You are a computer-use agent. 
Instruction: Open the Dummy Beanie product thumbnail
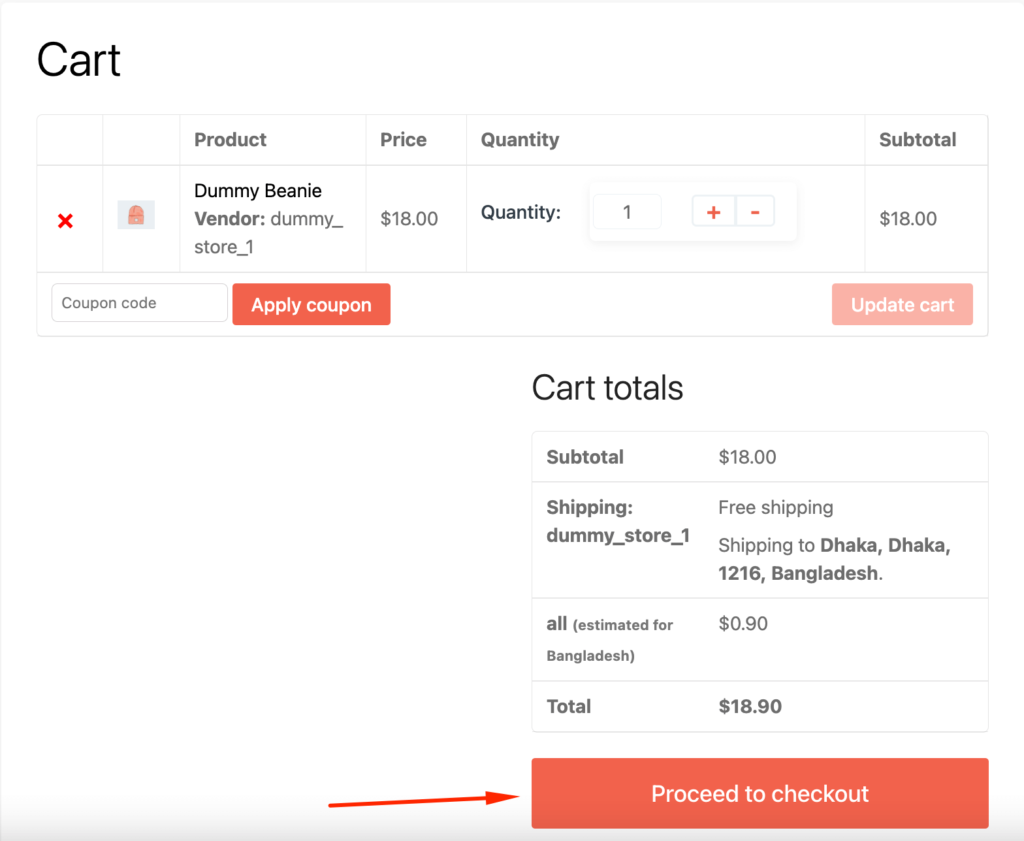point(136,215)
